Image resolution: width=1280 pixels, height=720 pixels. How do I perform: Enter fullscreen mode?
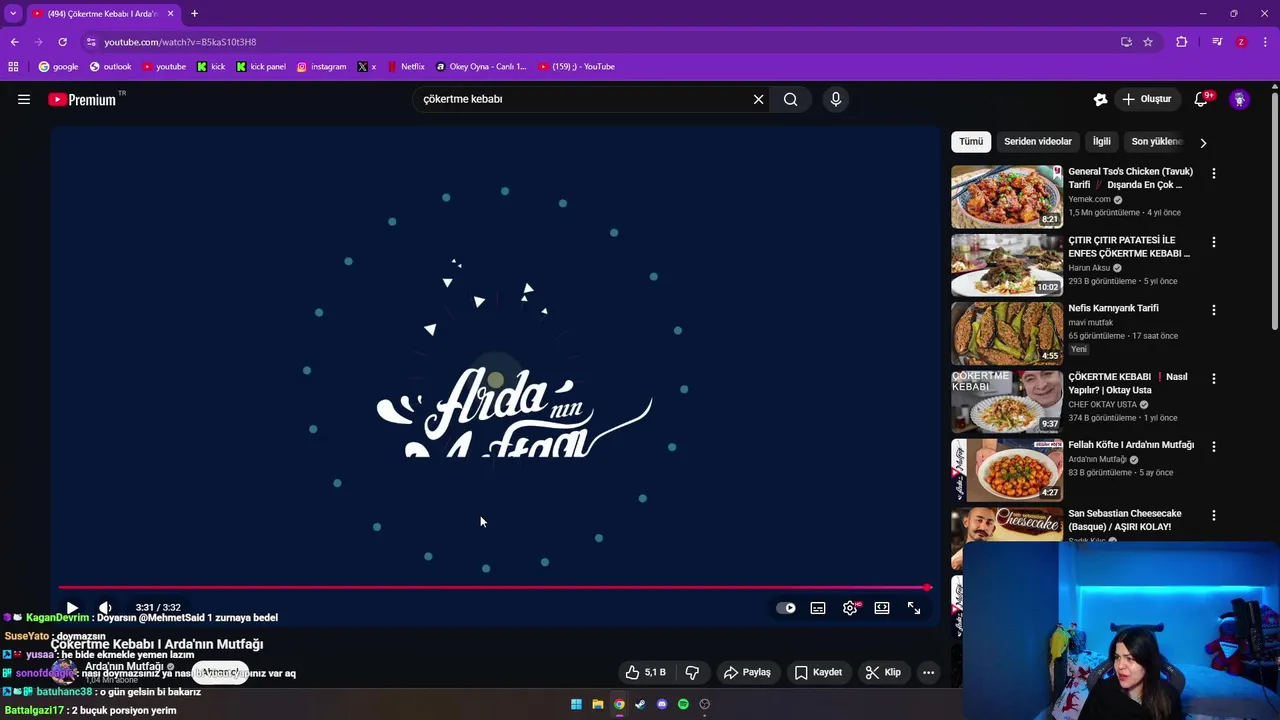click(914, 608)
